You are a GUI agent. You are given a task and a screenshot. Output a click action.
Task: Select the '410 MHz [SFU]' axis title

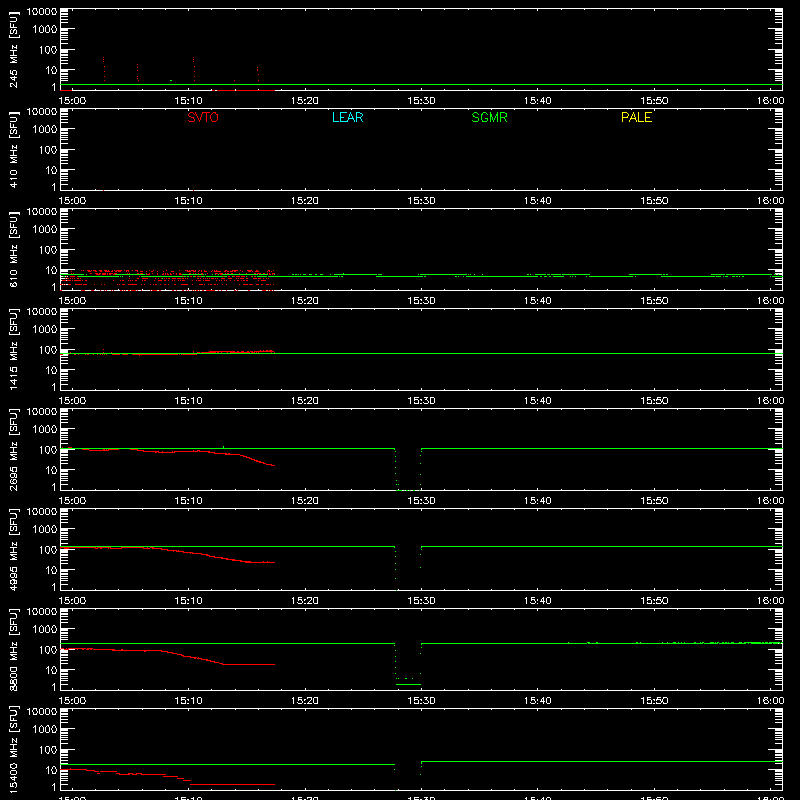[x=13, y=149]
